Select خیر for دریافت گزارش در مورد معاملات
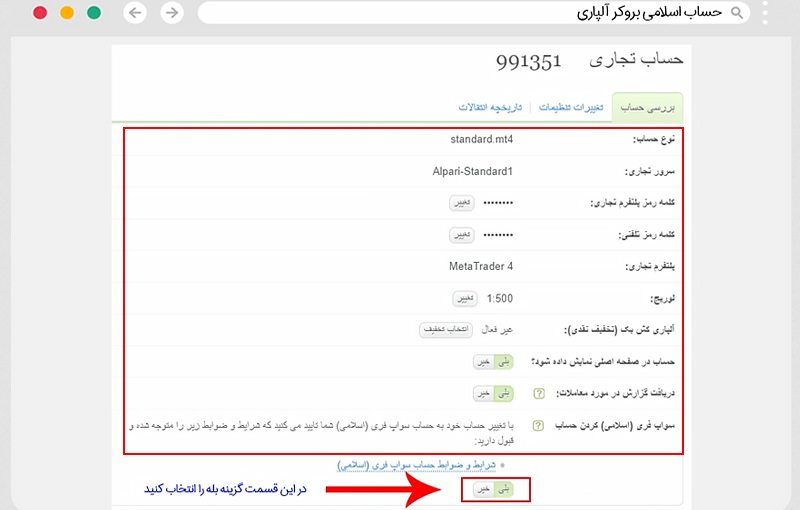 (484, 394)
